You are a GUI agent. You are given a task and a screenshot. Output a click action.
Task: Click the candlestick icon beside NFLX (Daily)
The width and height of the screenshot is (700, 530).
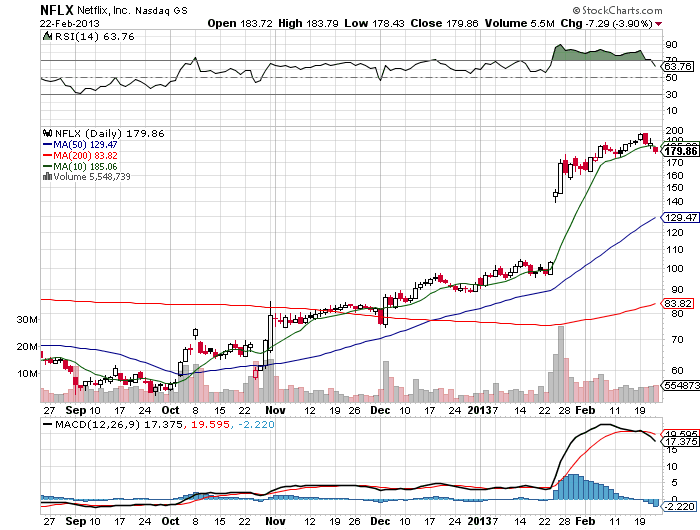point(47,133)
